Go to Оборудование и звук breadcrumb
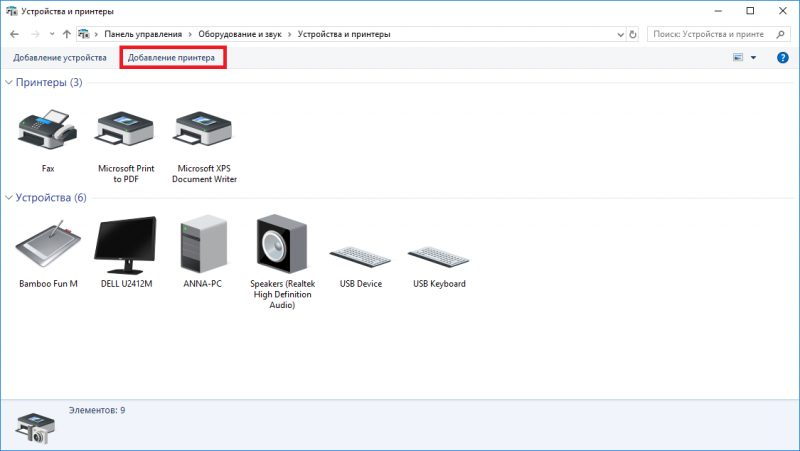 click(x=240, y=34)
